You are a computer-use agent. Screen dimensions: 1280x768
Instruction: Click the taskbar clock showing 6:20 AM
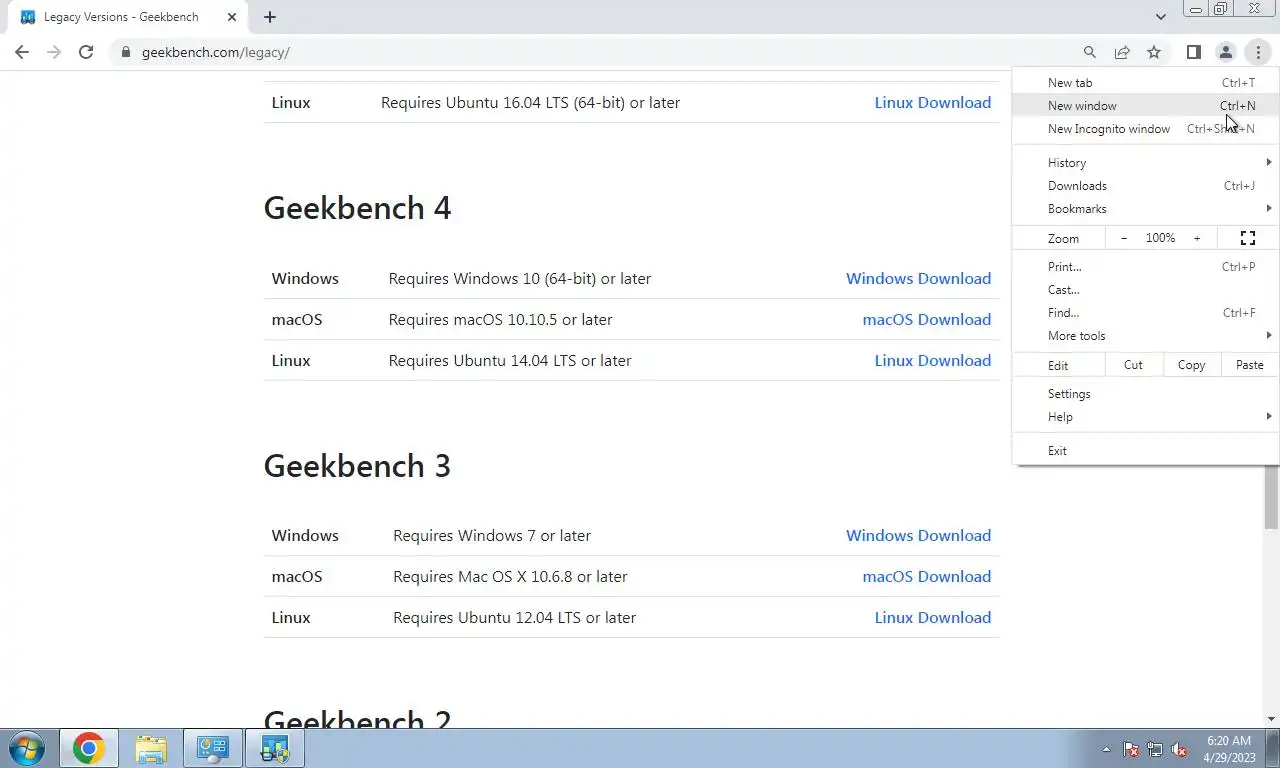pos(1229,749)
